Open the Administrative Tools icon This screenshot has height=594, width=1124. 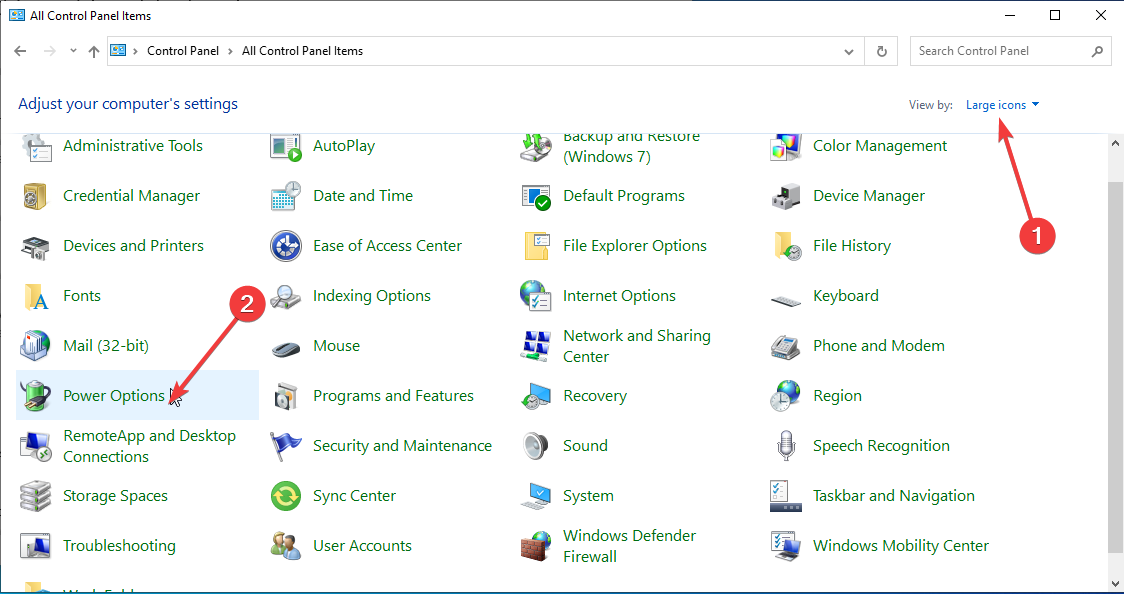[x=35, y=146]
